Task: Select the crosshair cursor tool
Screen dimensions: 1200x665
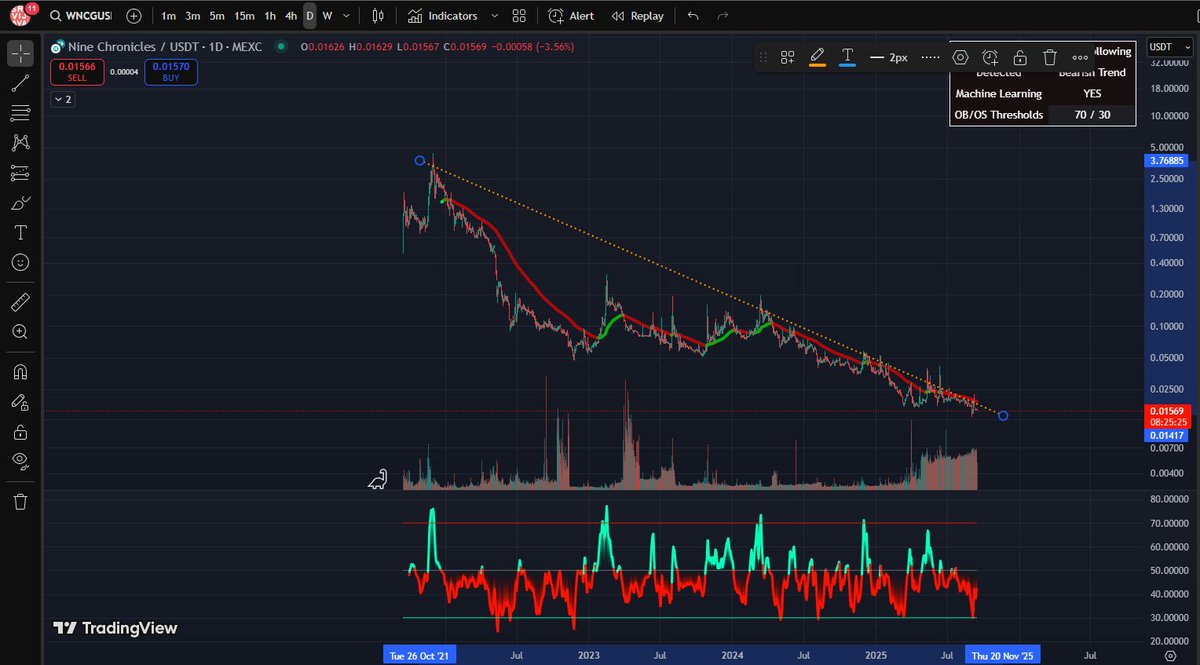Action: coord(20,54)
